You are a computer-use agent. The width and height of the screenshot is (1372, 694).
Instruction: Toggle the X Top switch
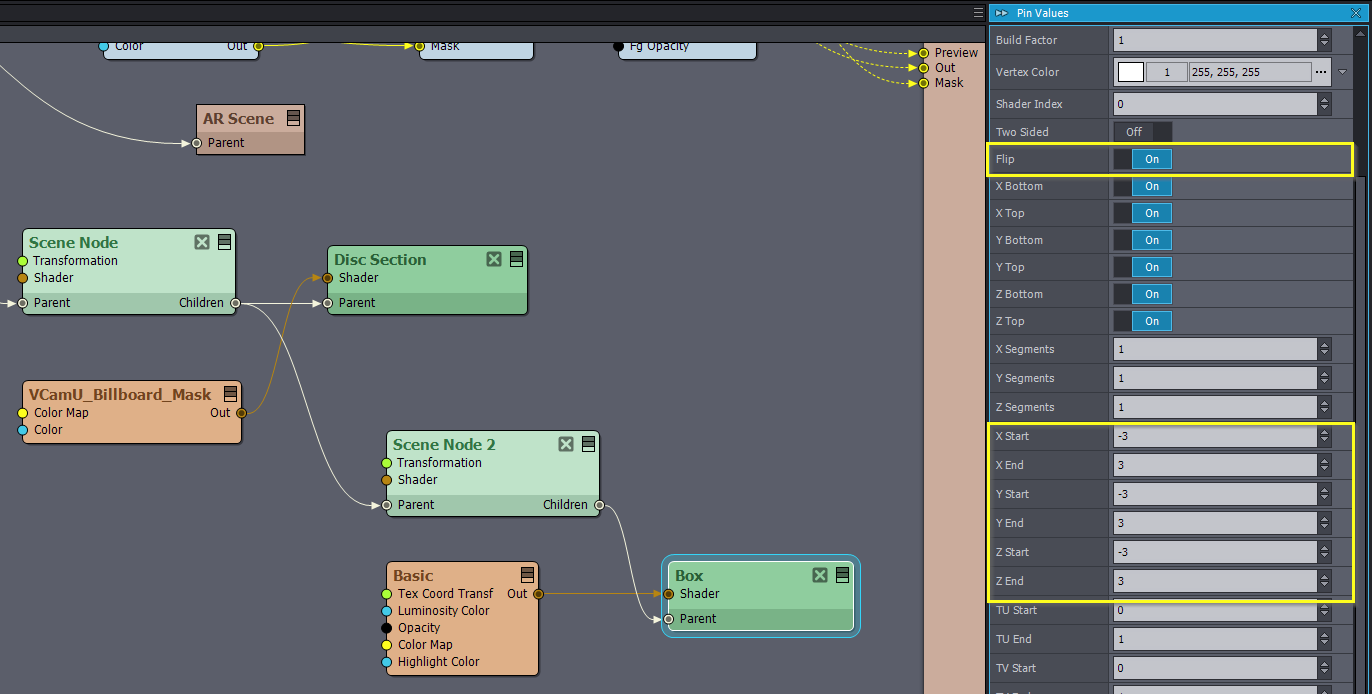tap(1143, 213)
